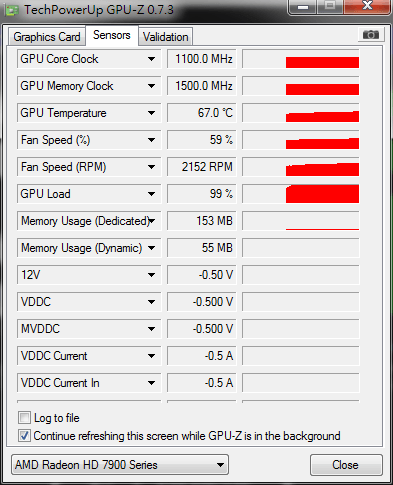
Task: Expand the GPU Load sensor options
Action: click(x=151, y=194)
